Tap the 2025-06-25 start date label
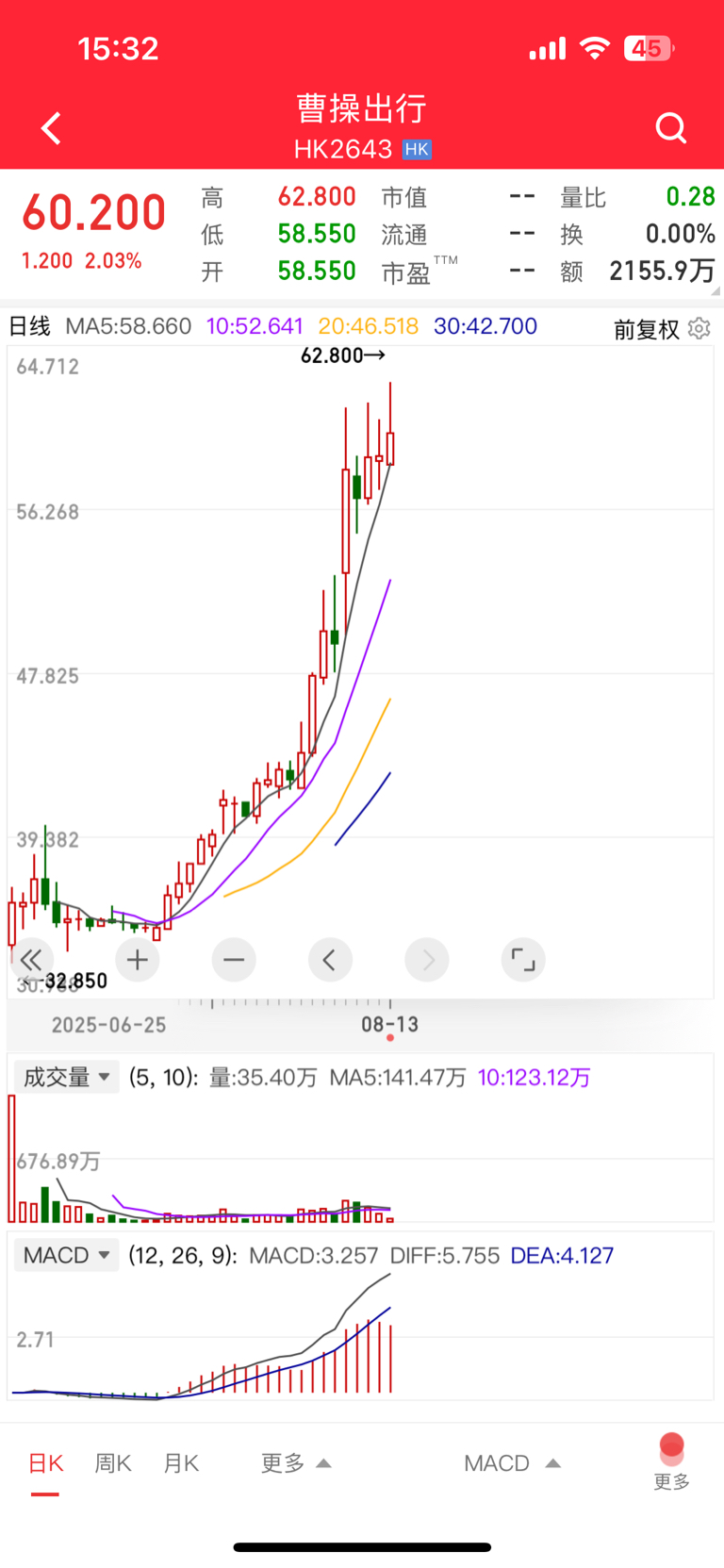The height and width of the screenshot is (1568, 724). [108, 1025]
